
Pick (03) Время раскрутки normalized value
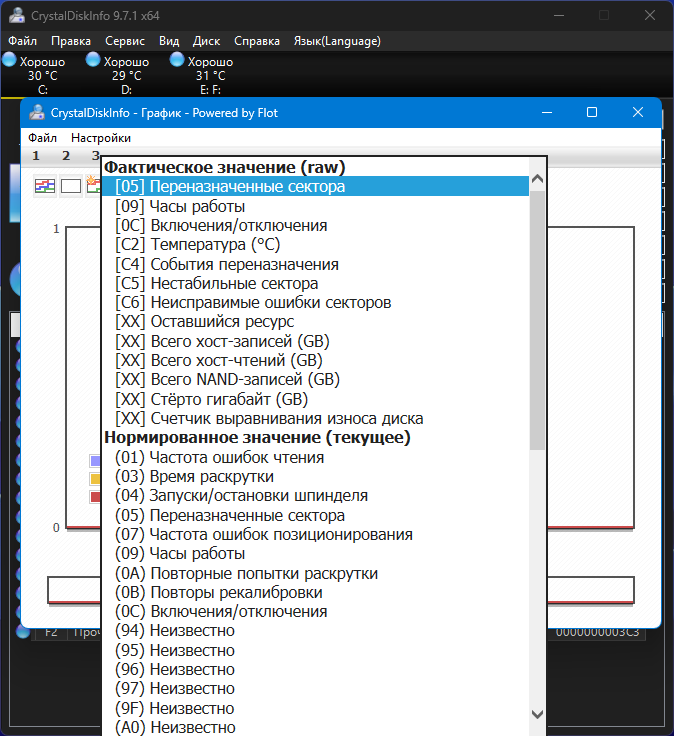(x=194, y=477)
